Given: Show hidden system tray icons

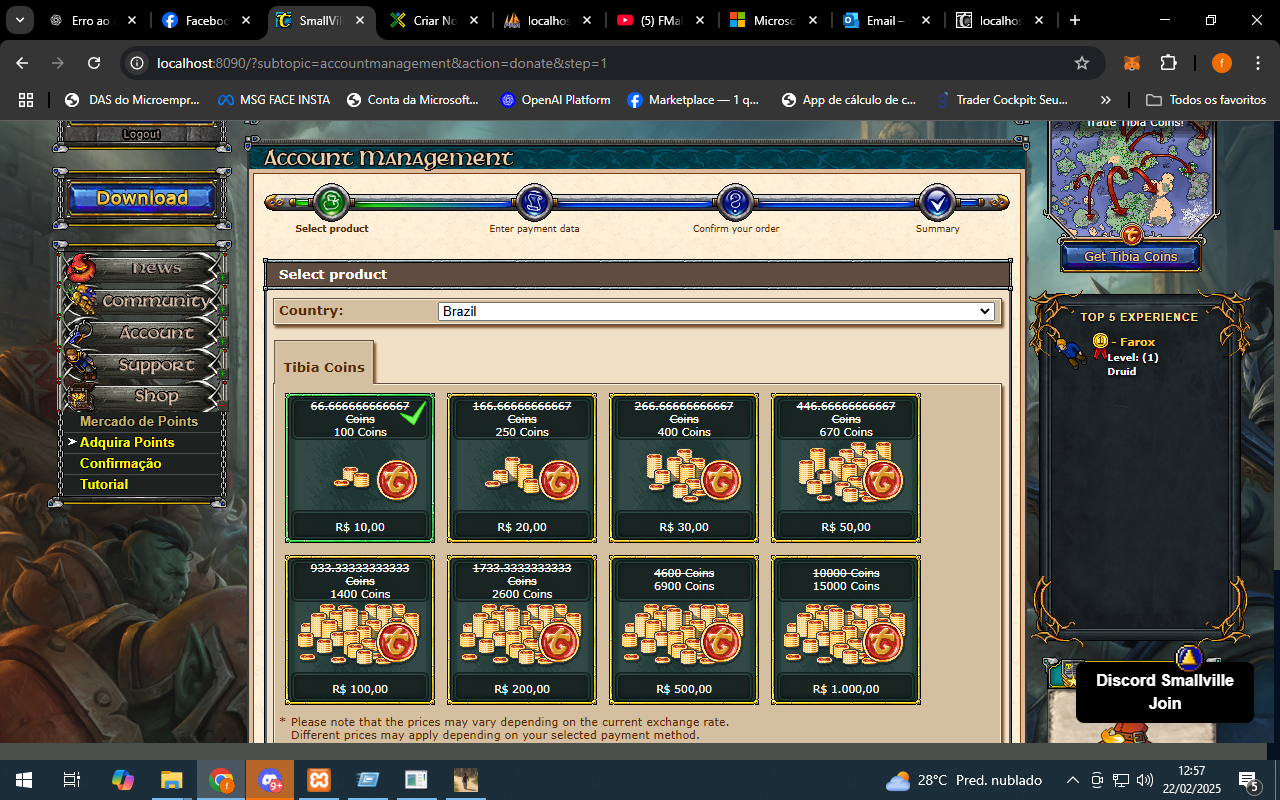Looking at the screenshot, I should point(1072,780).
